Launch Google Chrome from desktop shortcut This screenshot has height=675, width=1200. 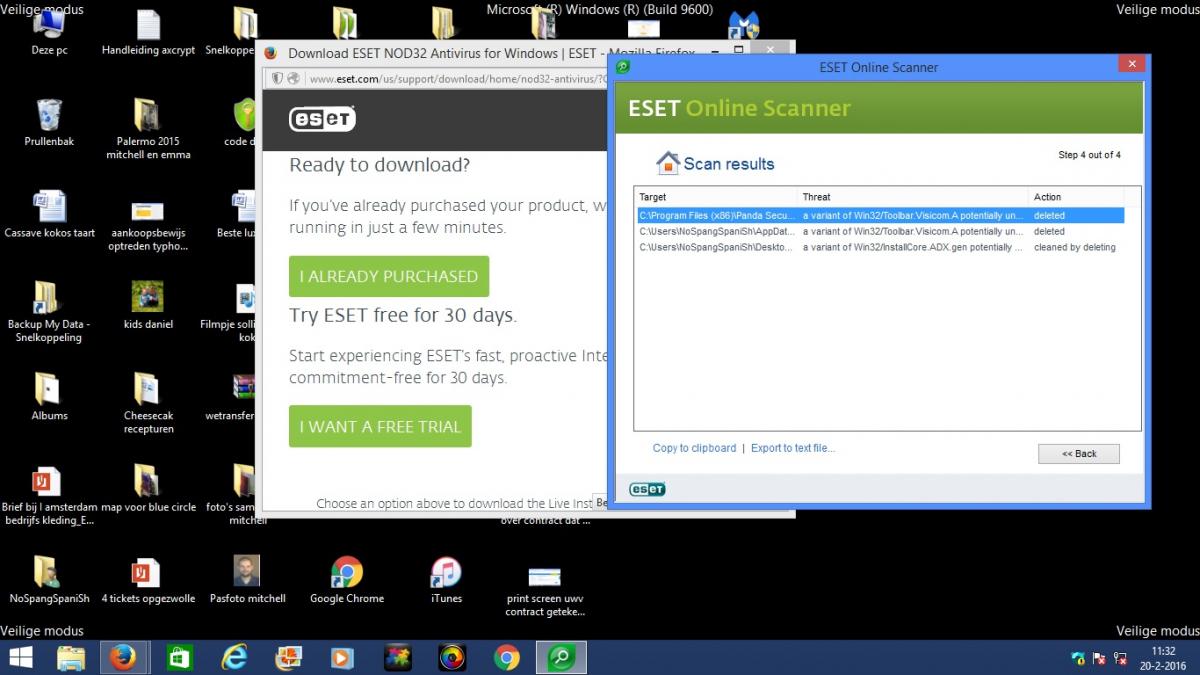[x=347, y=579]
